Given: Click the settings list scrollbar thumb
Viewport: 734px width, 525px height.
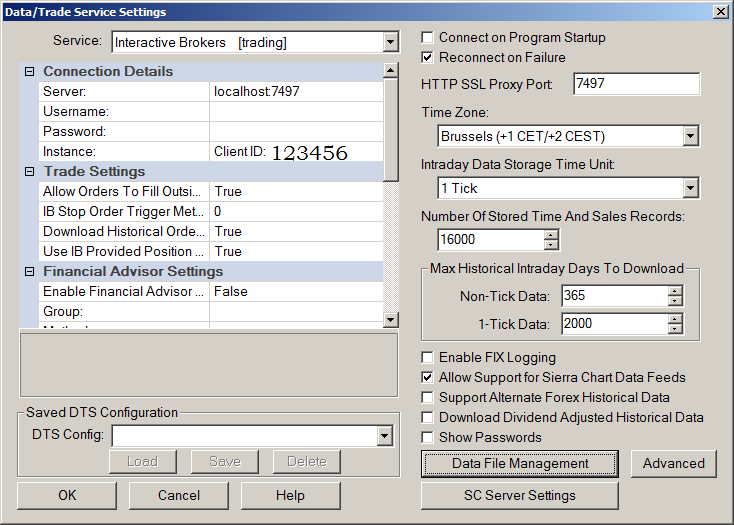Looking at the screenshot, I should click(390, 130).
